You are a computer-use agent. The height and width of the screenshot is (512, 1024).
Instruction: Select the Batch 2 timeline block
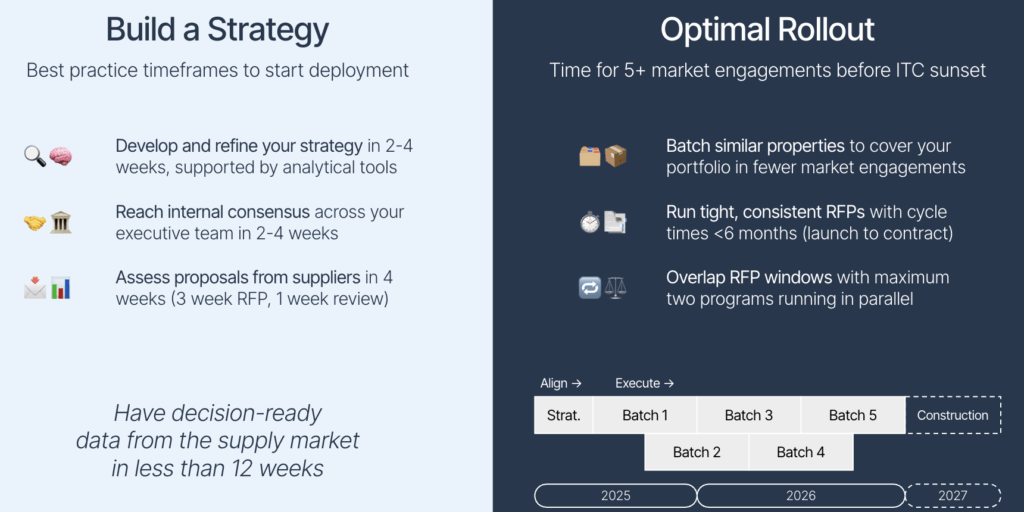[696, 452]
